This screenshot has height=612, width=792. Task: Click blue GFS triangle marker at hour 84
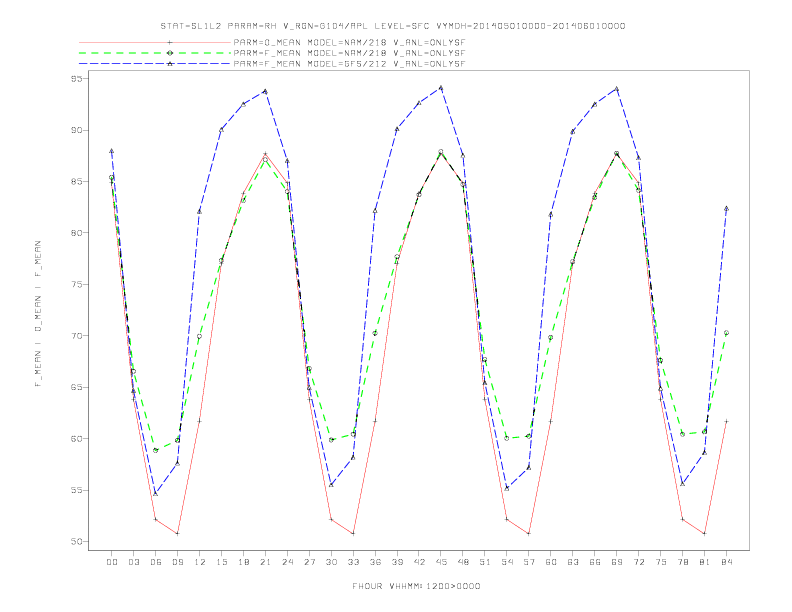(726, 208)
